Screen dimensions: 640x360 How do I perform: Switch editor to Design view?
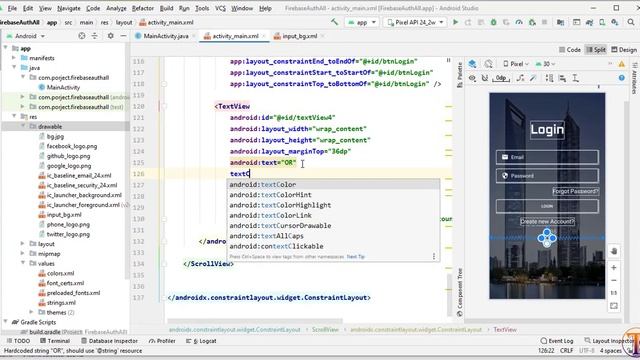624,49
